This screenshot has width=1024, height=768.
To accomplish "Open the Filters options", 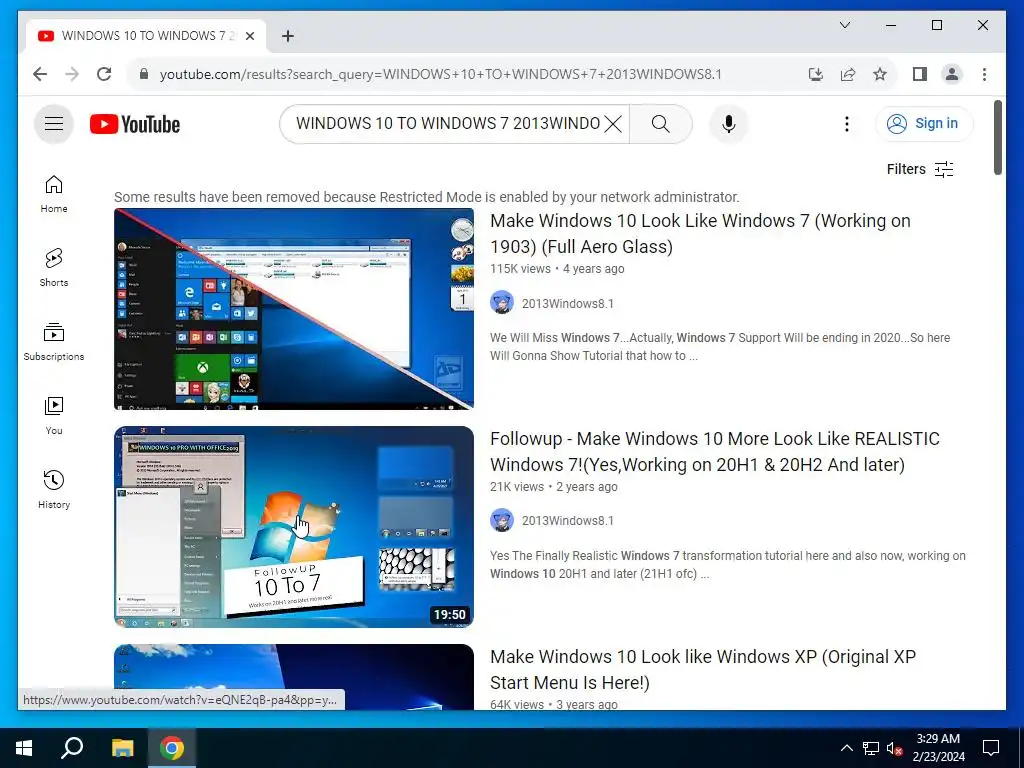I will pos(920,169).
